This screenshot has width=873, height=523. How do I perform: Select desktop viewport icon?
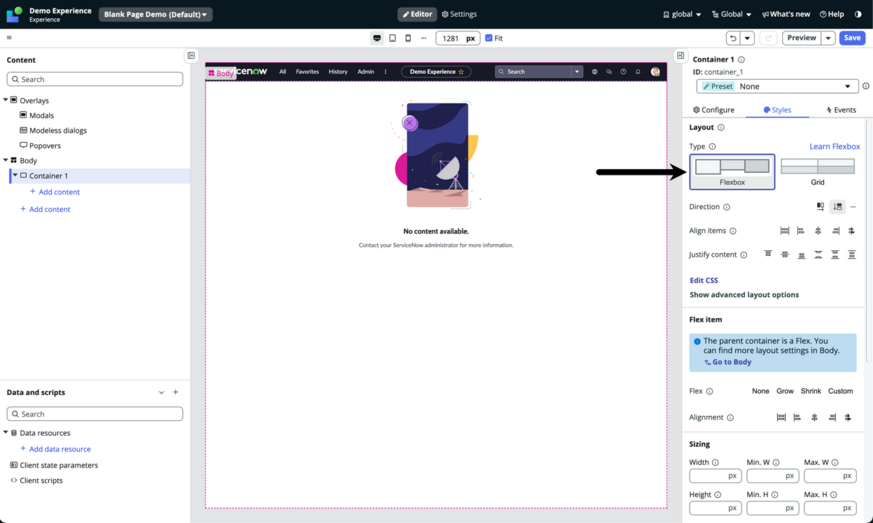377,38
